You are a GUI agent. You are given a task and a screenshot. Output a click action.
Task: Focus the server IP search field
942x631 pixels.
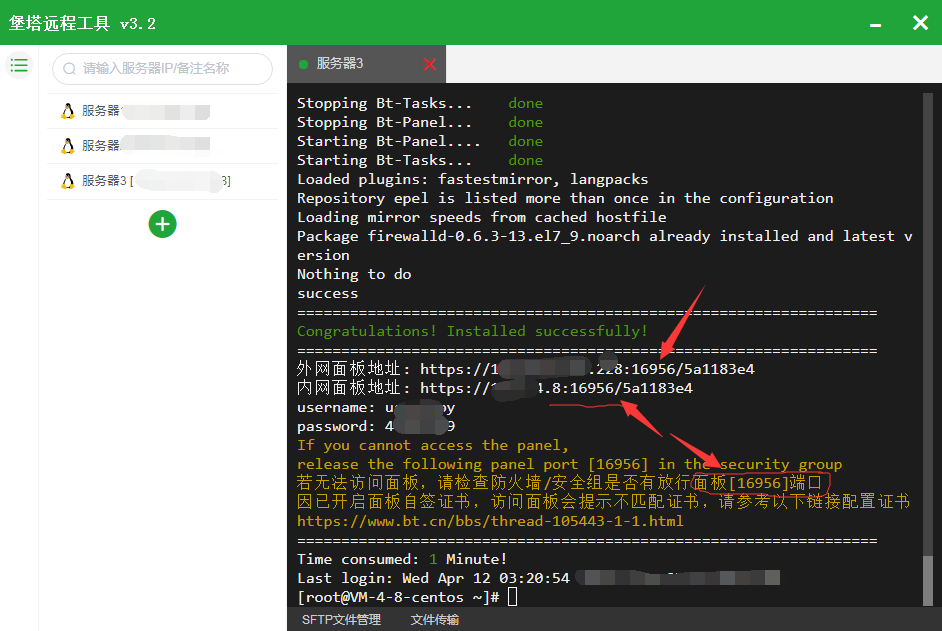coord(162,69)
